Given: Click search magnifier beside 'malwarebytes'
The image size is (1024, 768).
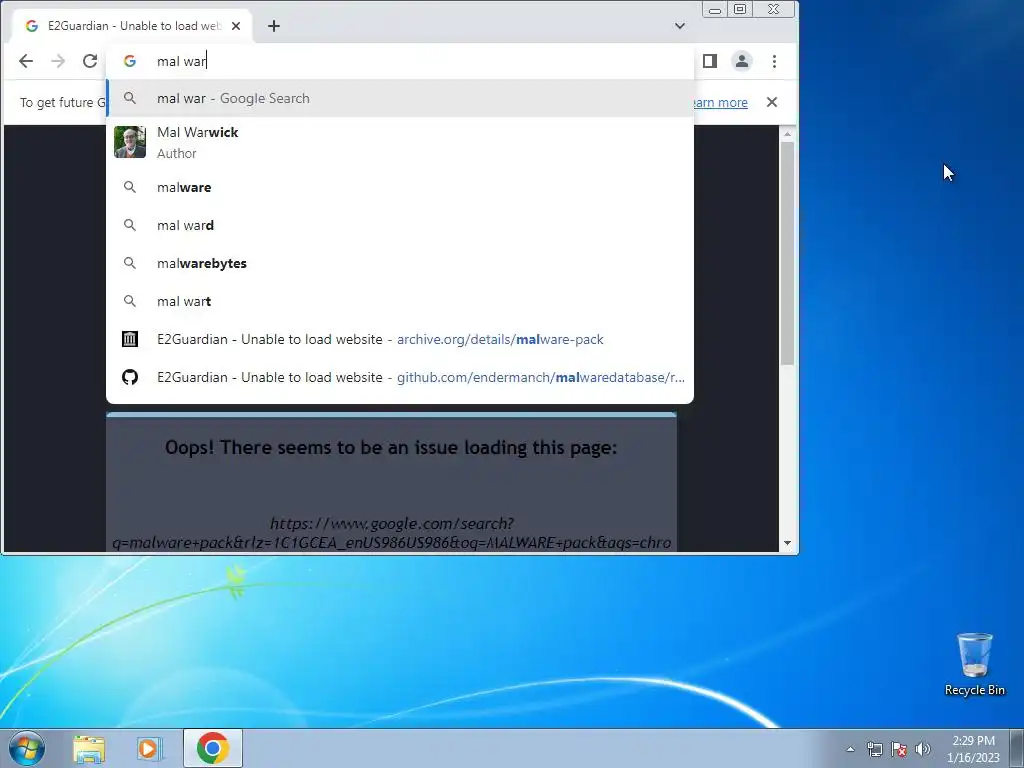Looking at the screenshot, I should click(x=130, y=263).
